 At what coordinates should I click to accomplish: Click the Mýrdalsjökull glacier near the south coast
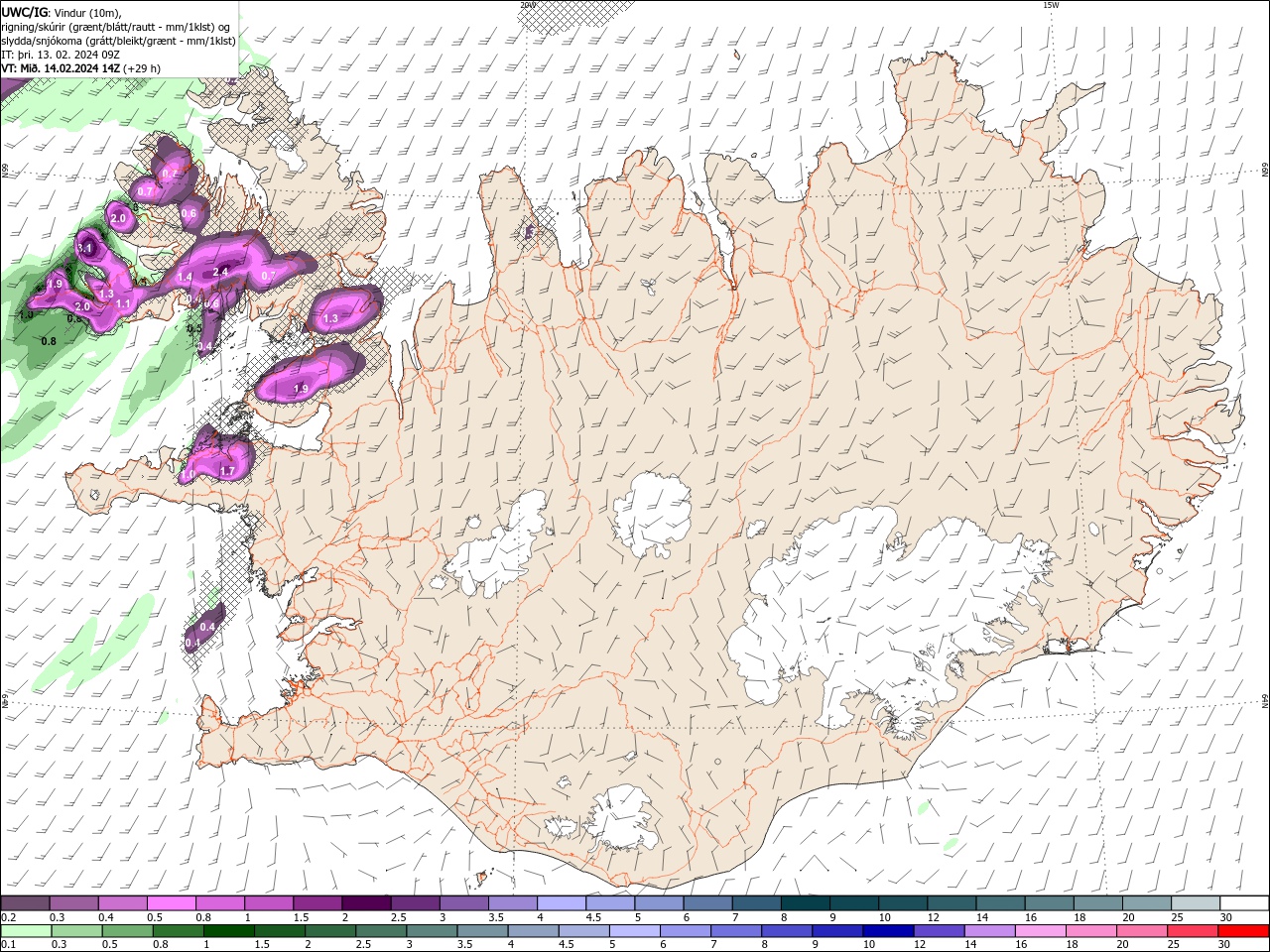tap(620, 818)
